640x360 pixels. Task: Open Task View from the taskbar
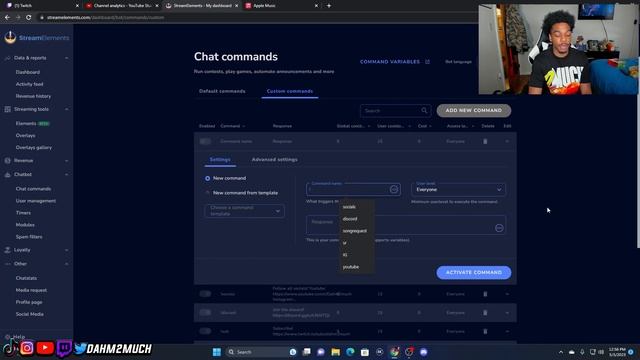coord(307,352)
